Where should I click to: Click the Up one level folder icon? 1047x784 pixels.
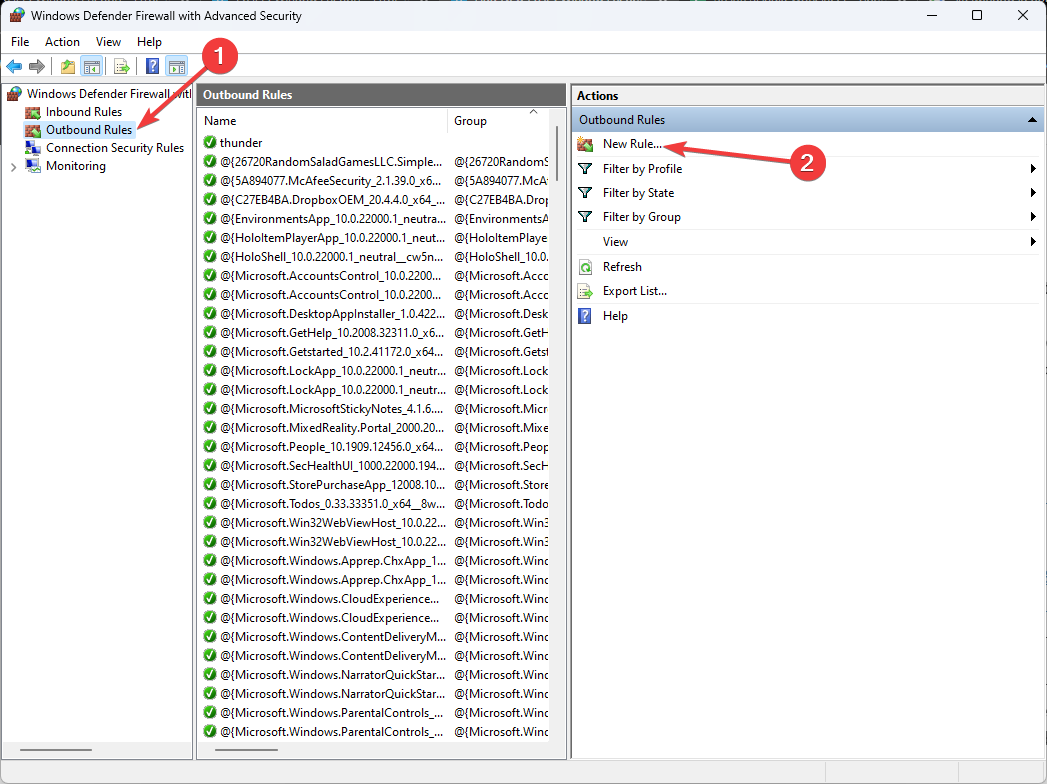(x=67, y=66)
